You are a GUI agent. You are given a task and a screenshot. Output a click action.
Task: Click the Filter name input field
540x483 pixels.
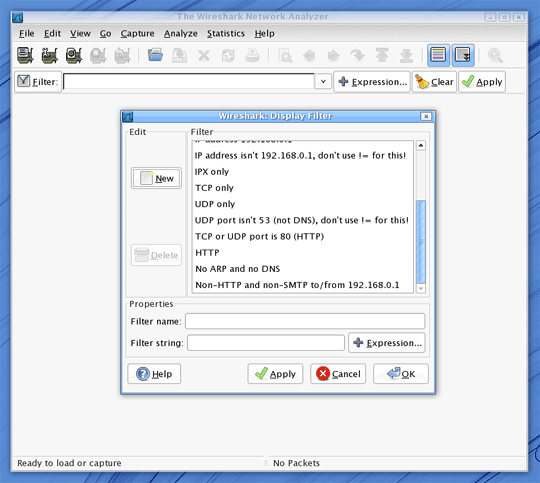click(x=305, y=321)
